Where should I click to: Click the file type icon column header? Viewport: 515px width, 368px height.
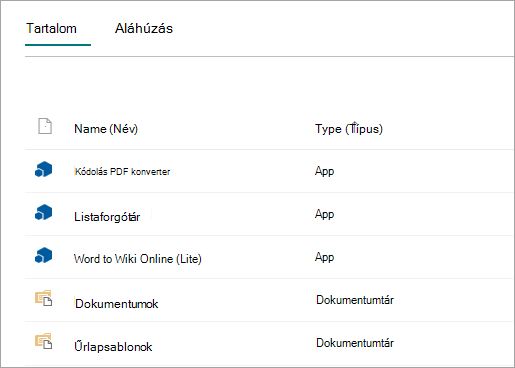click(45, 126)
